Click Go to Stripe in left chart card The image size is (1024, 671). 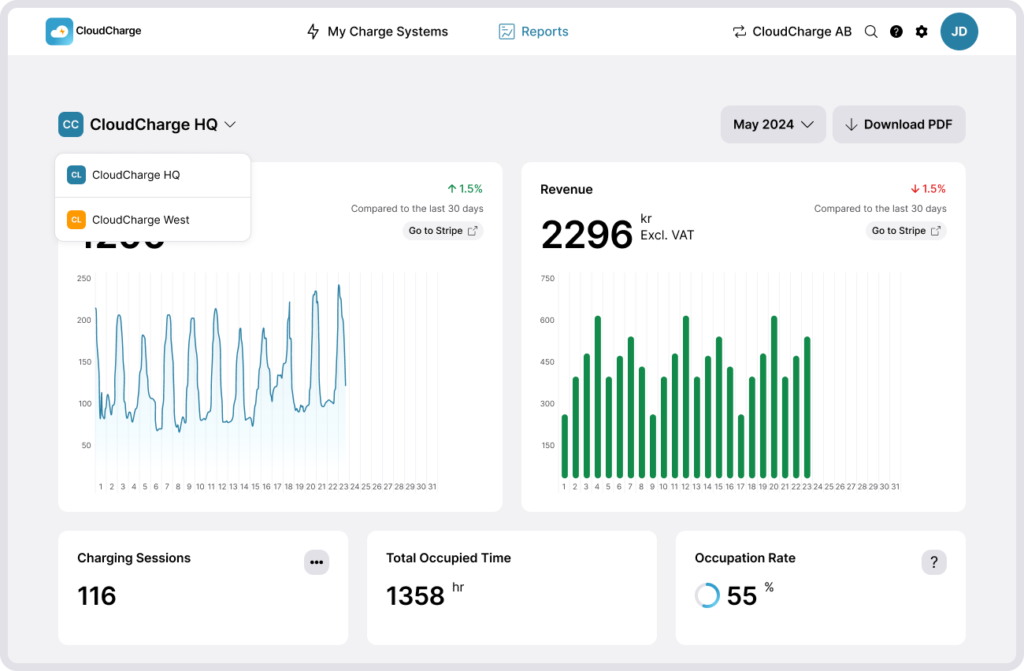[443, 231]
